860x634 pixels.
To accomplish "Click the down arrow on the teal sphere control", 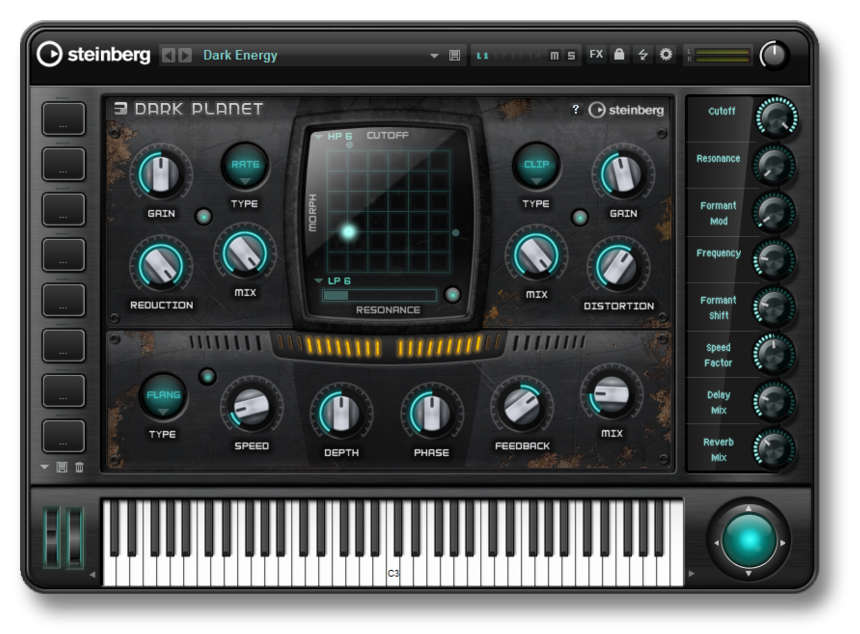I will (x=749, y=573).
